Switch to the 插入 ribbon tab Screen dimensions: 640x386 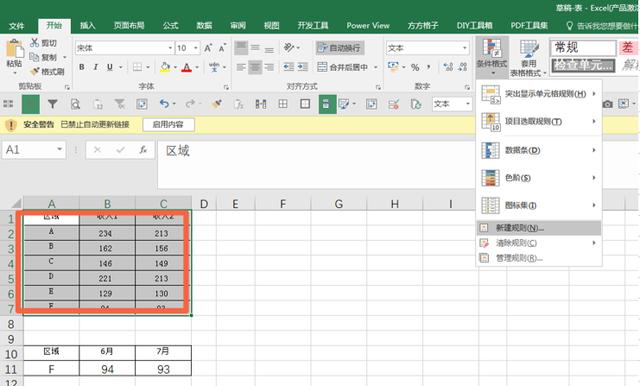[x=87, y=26]
